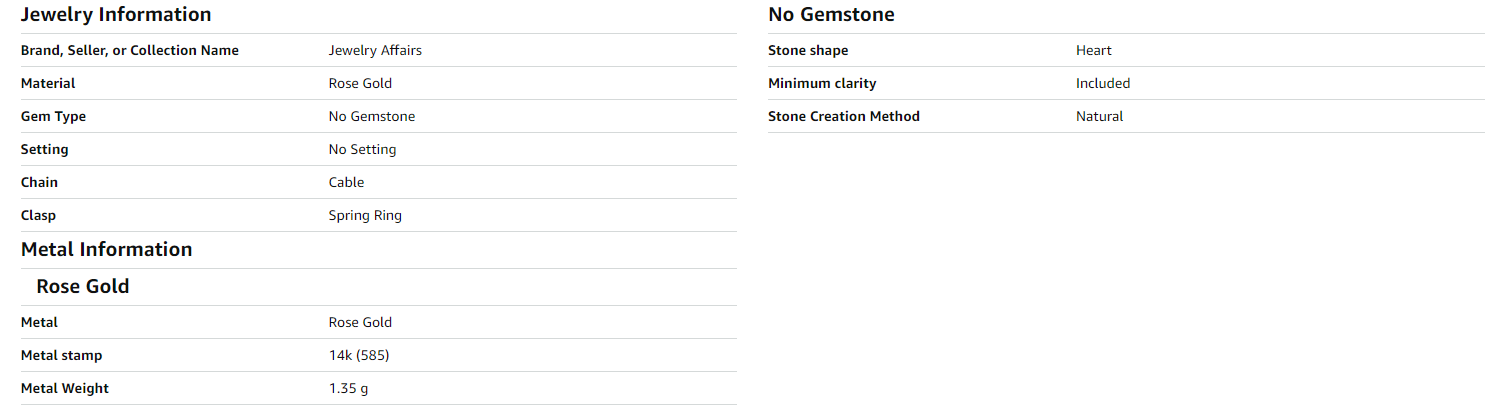Select the Stone Creation Method label
Viewport: 1503px width, 413px height.
click(844, 116)
